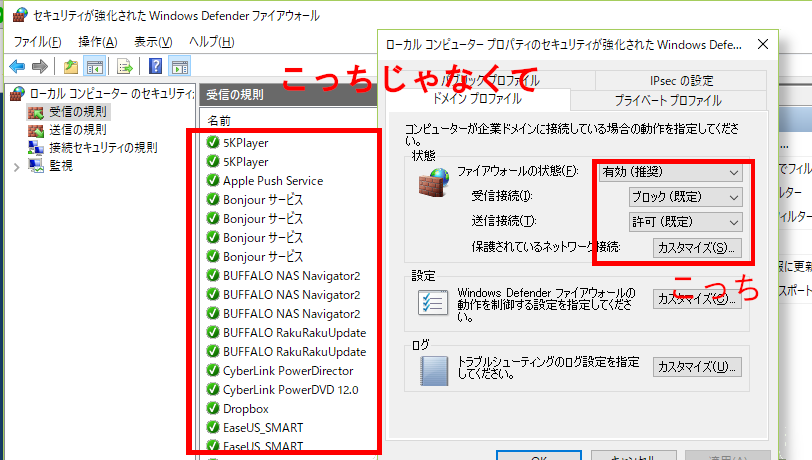Screen dimensions: 812x460
Task: Click the Up one level folder icon
Action: pyautogui.click(x=71, y=66)
